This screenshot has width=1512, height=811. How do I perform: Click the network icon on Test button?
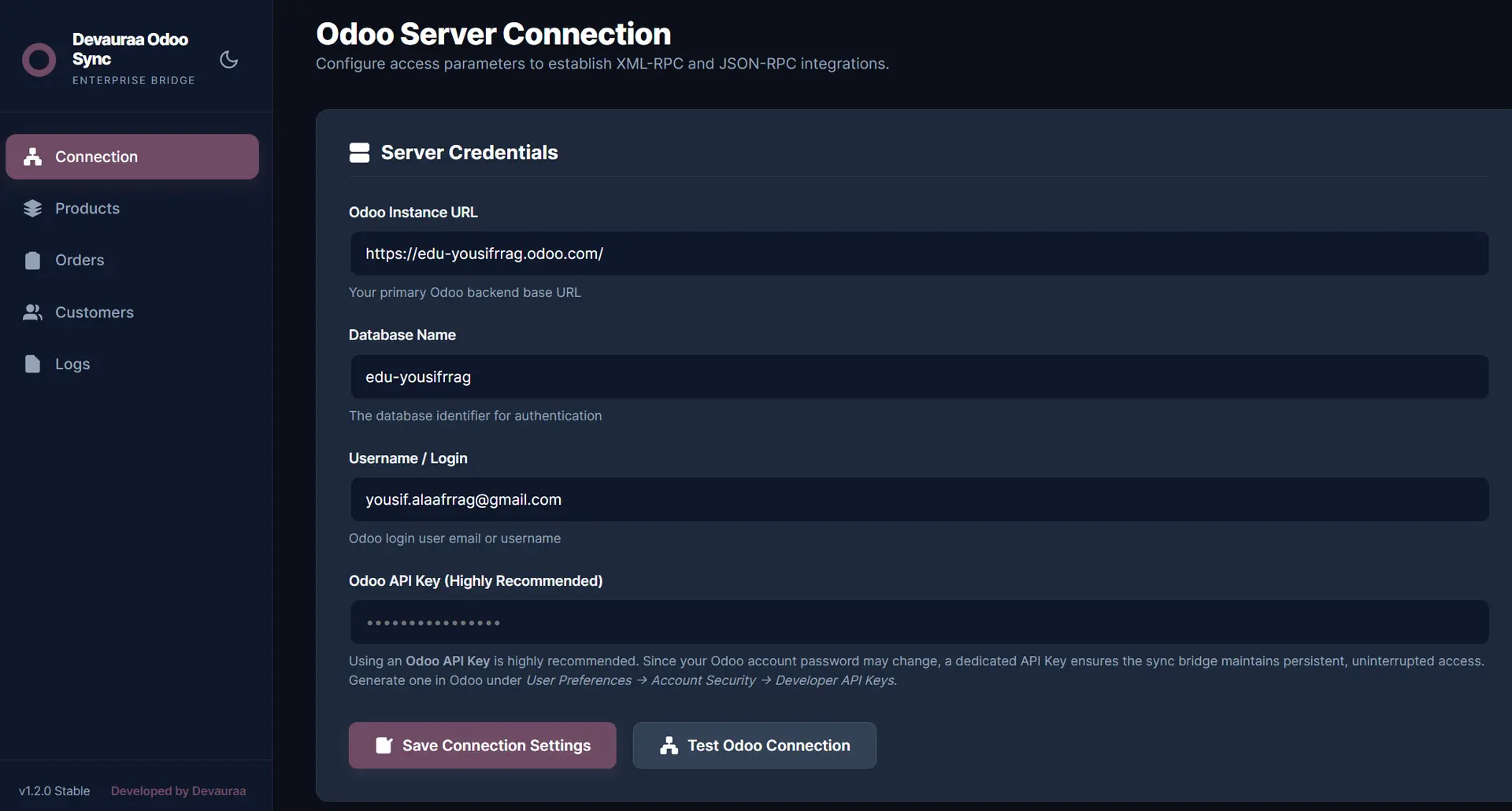pyautogui.click(x=669, y=746)
